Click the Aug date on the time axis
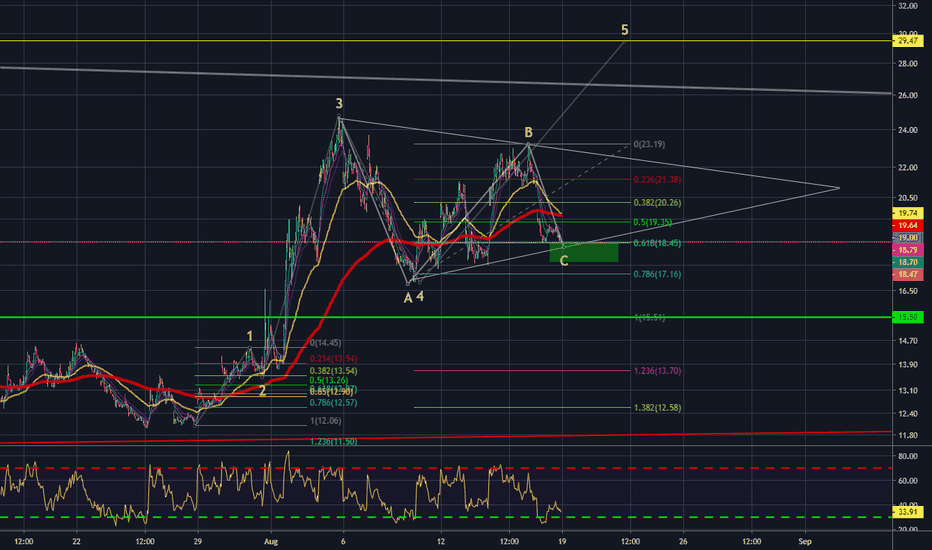This screenshot has height=550, width=932. 270,541
